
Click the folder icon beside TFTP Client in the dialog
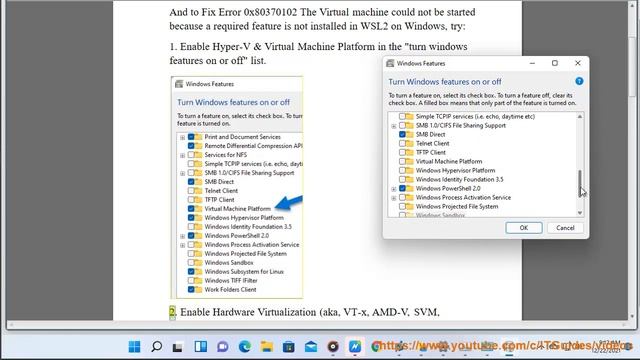tap(409, 152)
